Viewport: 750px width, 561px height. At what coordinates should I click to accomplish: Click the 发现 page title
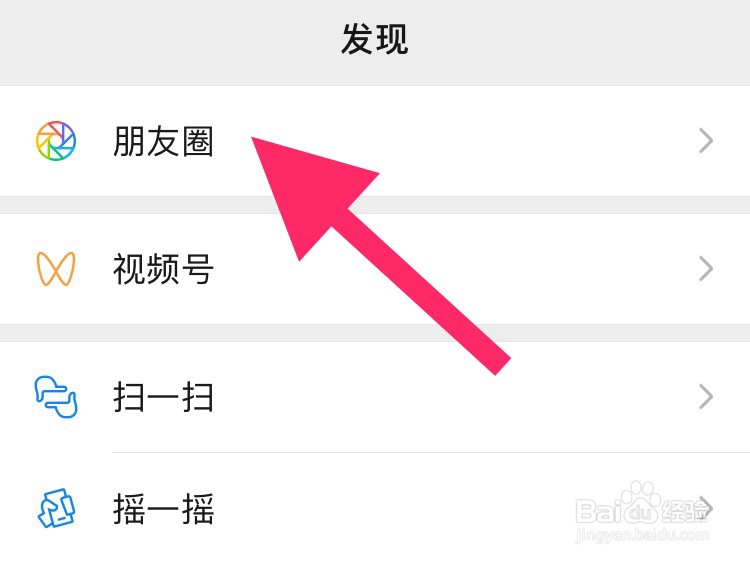[x=375, y=40]
